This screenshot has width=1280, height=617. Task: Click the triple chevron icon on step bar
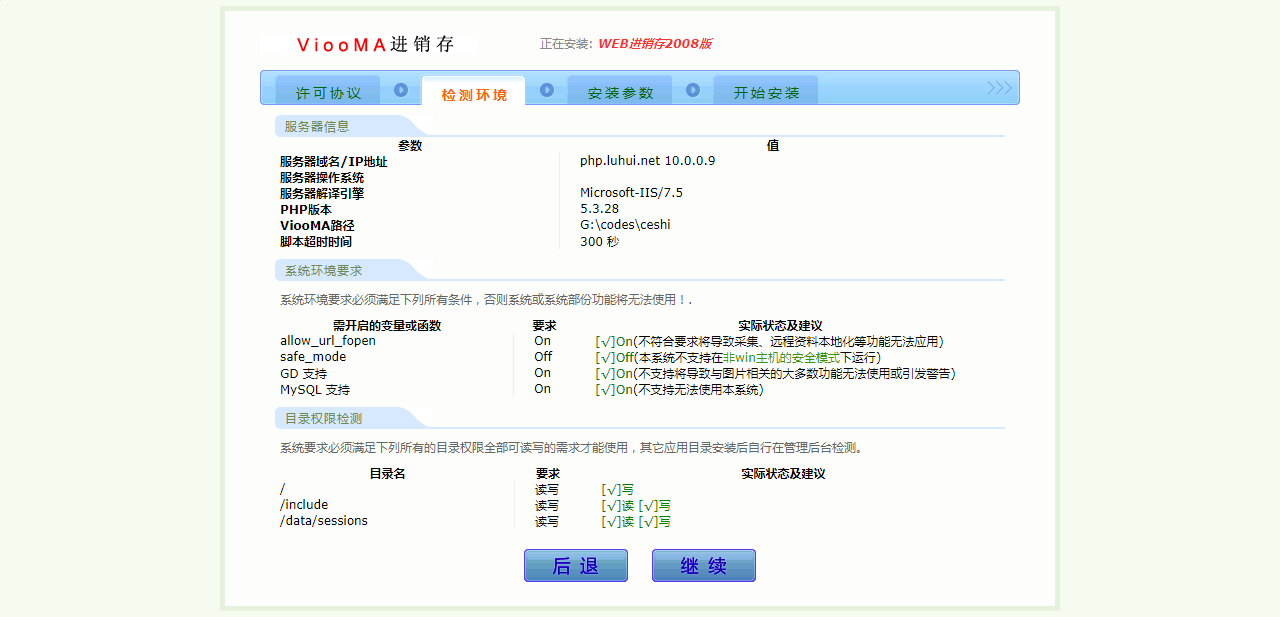[1000, 88]
